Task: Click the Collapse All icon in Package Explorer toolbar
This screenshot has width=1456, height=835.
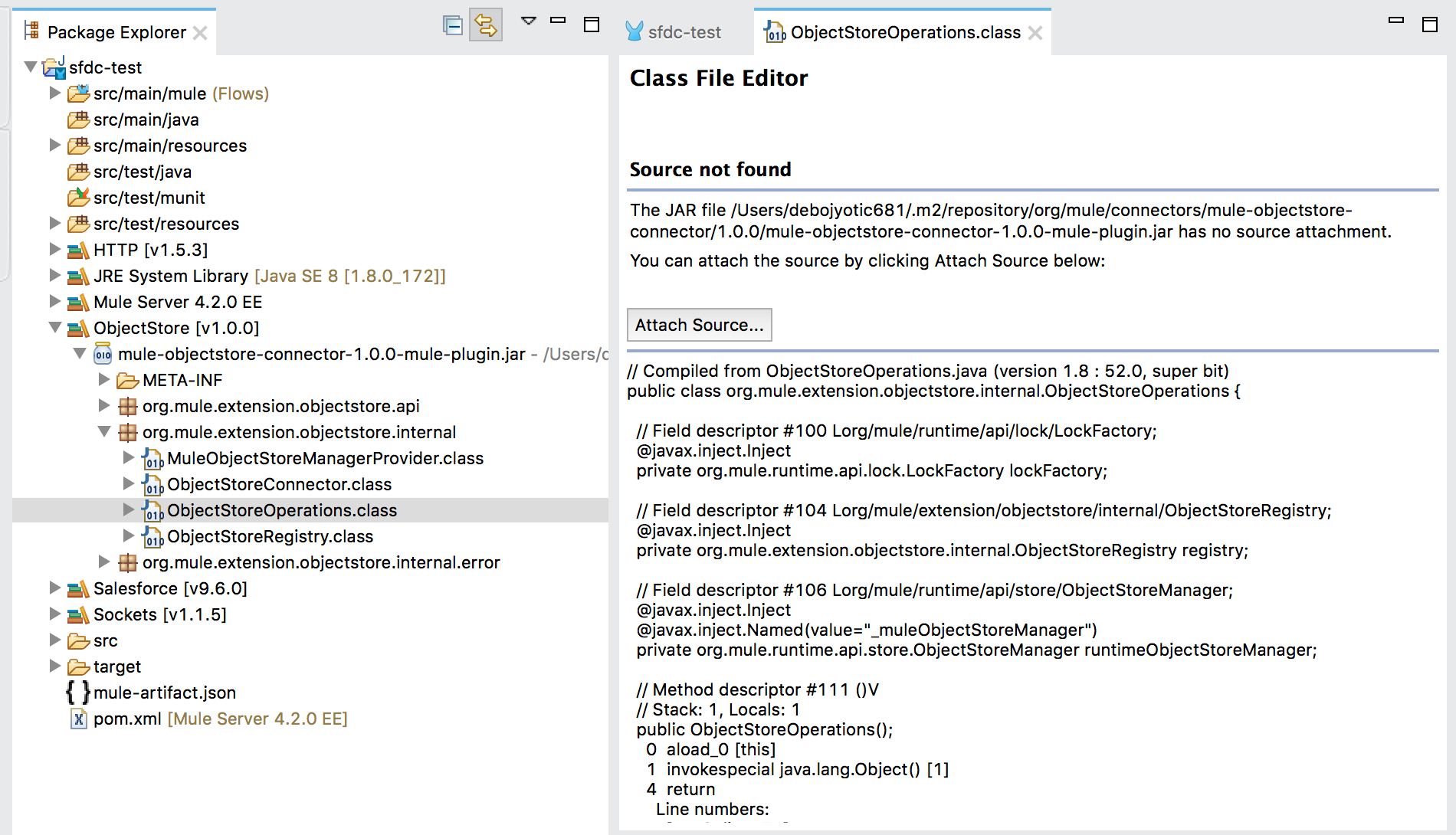Action: click(452, 25)
